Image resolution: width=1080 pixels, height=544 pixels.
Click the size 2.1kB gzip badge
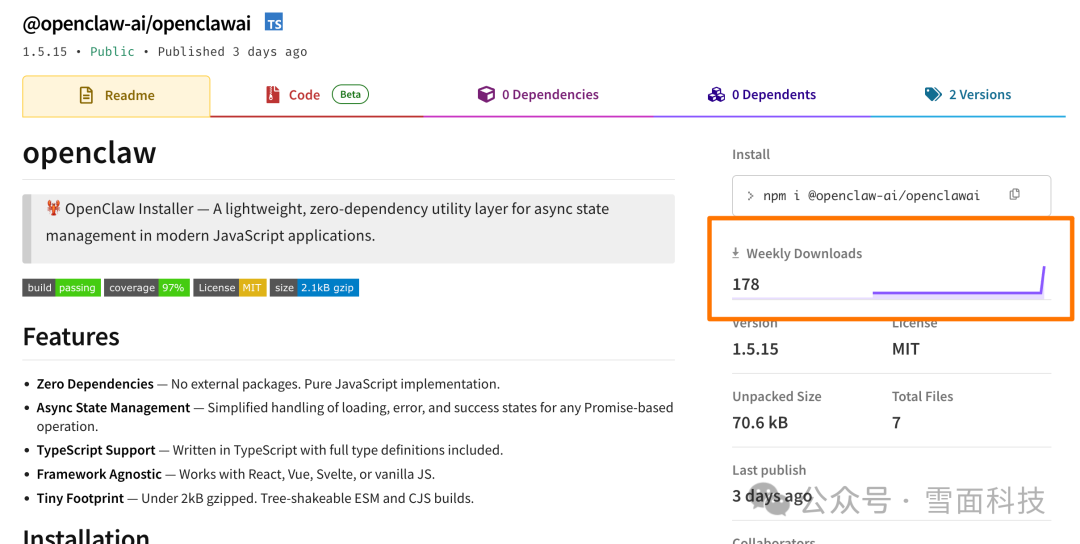(x=313, y=288)
